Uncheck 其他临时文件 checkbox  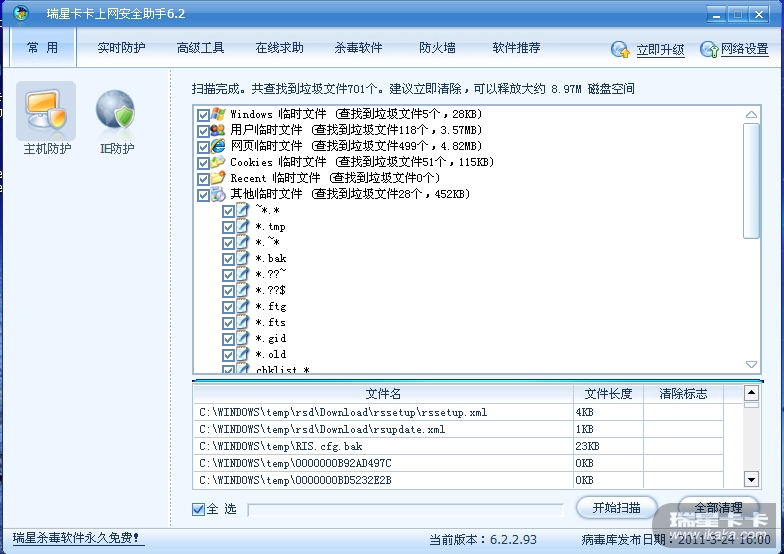(203, 195)
